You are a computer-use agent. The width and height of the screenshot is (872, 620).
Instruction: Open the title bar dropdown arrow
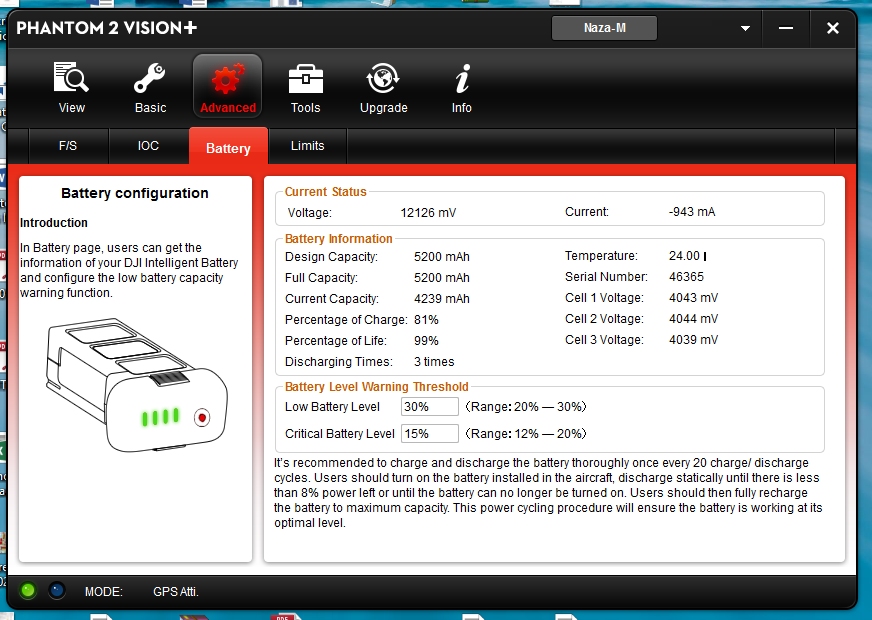[745, 28]
